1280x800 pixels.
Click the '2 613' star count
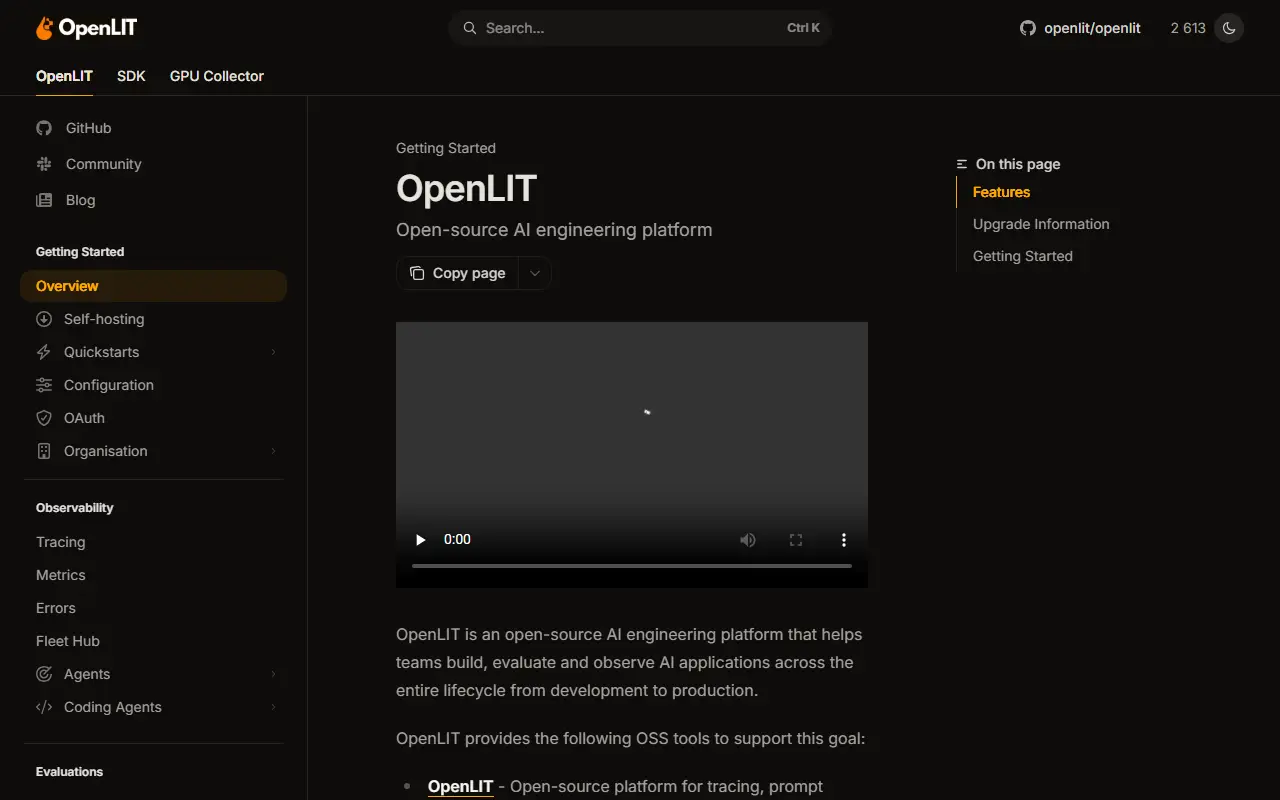pos(1188,28)
